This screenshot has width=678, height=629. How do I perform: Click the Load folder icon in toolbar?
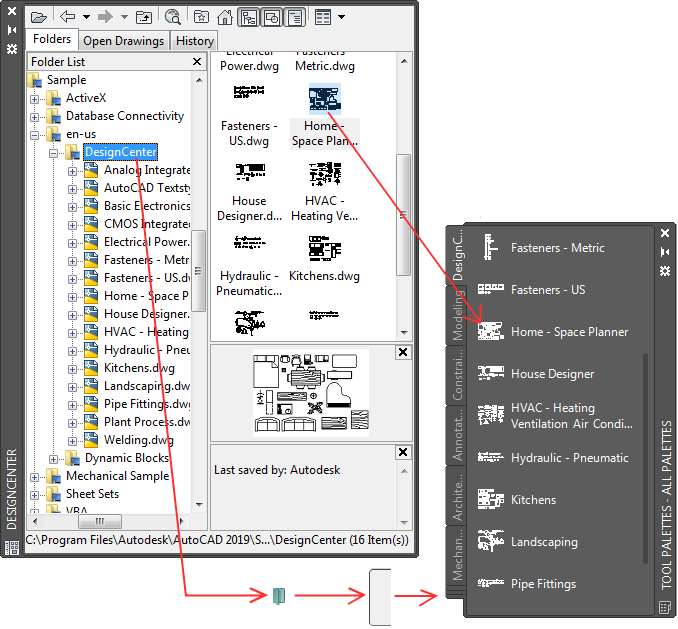[39, 17]
